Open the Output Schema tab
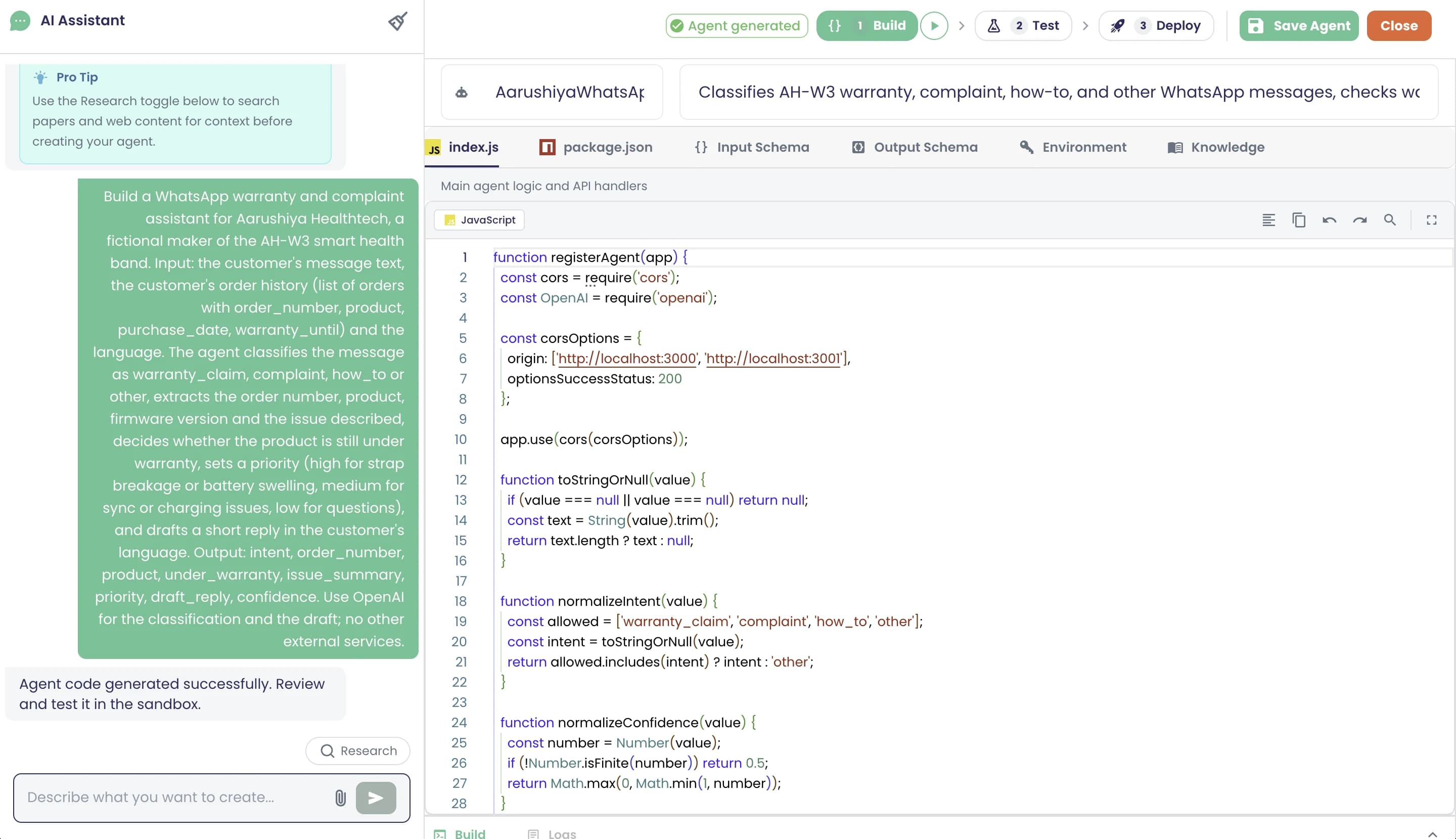 click(915, 148)
